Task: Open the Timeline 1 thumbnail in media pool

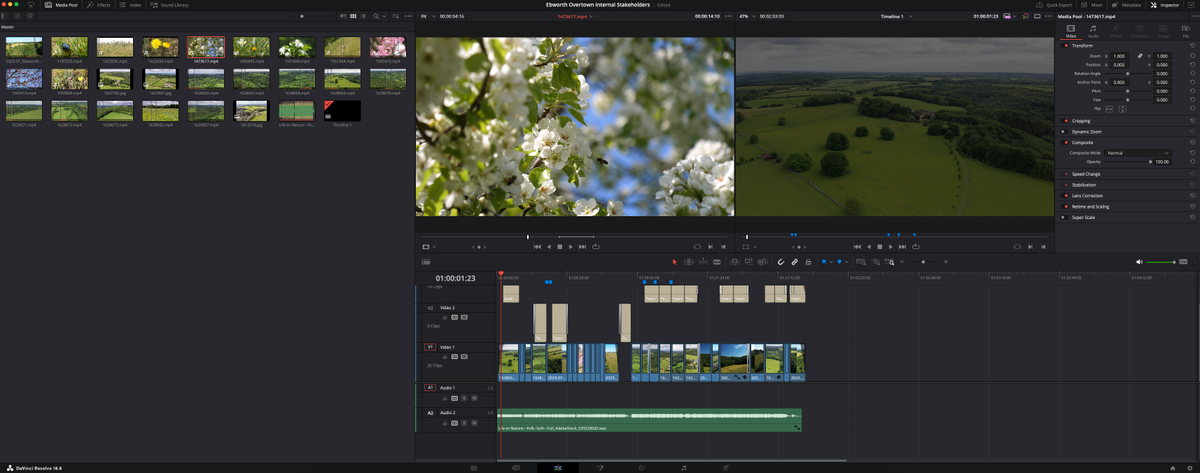Action: tap(341, 109)
